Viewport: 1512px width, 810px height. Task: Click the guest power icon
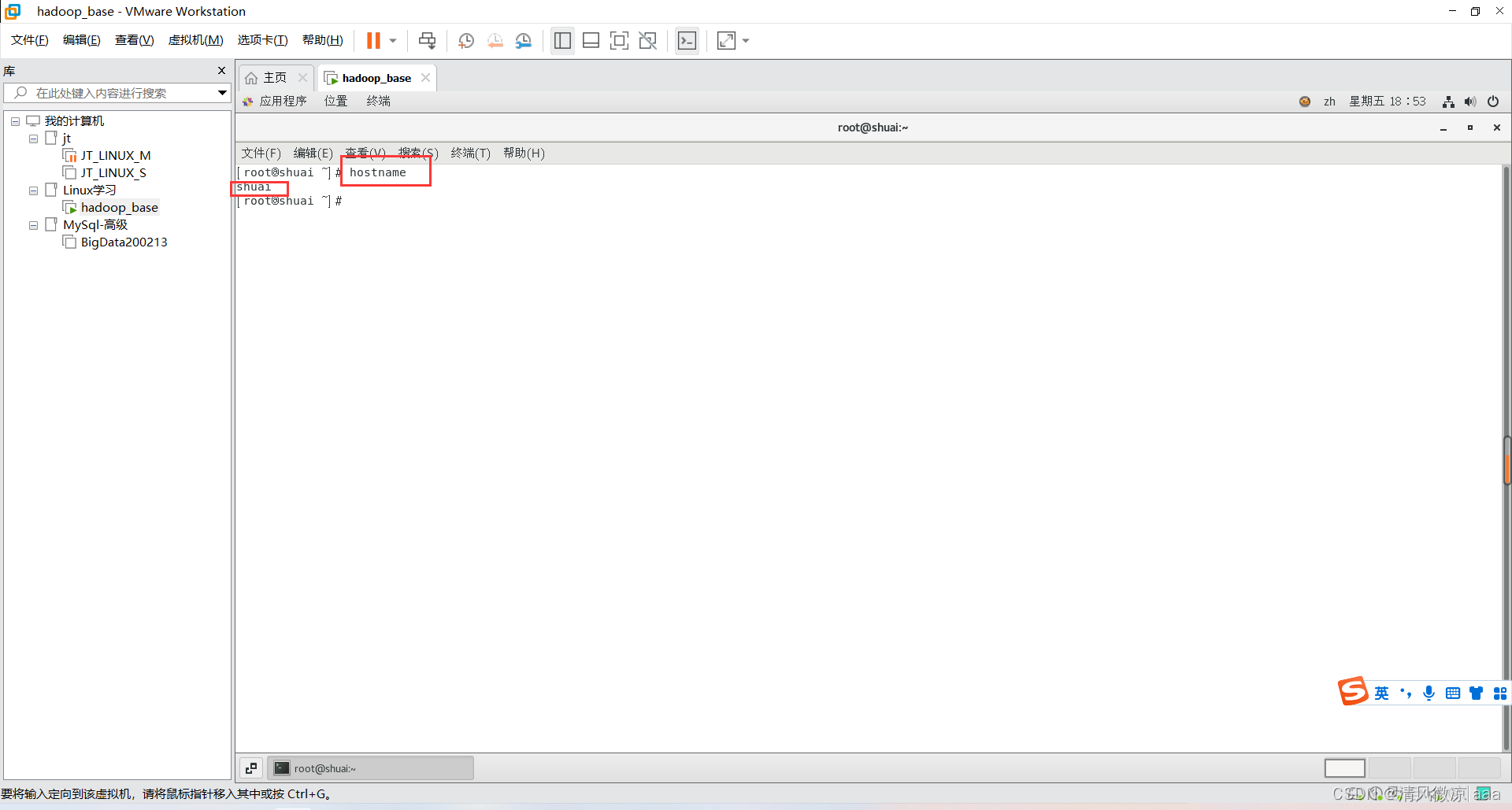tap(1493, 102)
